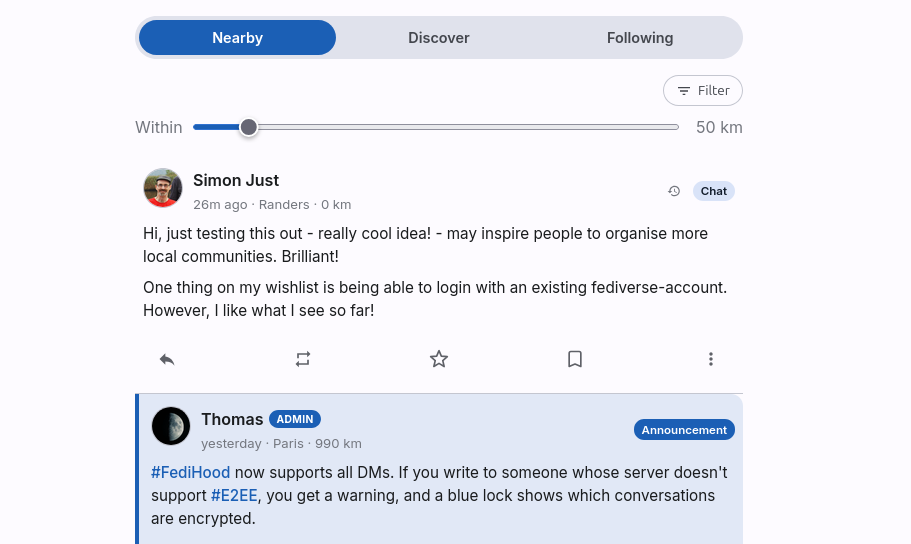This screenshot has height=544, width=911.
Task: Bookmark Simon Just's post
Action: point(575,359)
